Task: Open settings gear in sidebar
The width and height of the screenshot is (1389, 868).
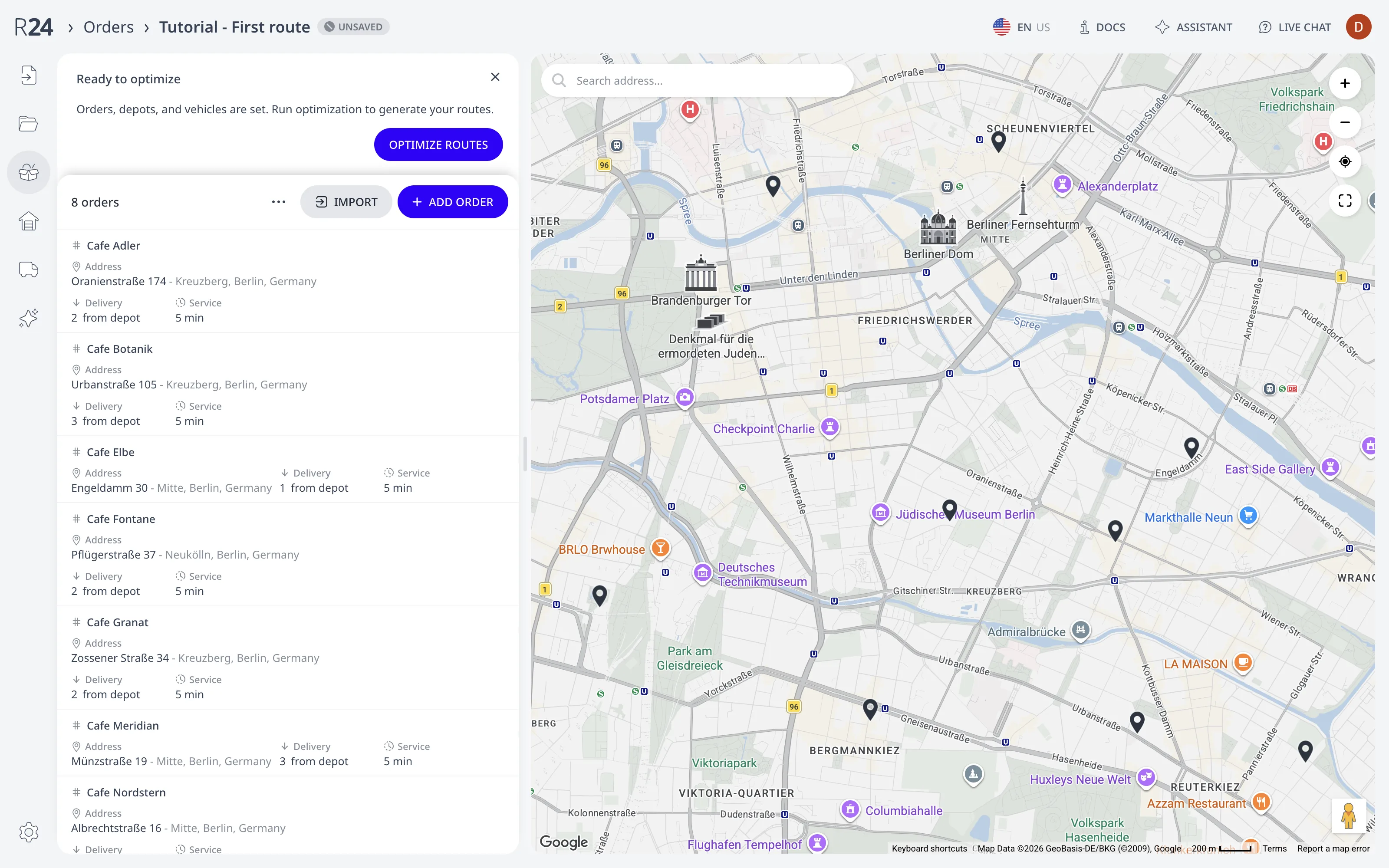Action: tap(28, 832)
